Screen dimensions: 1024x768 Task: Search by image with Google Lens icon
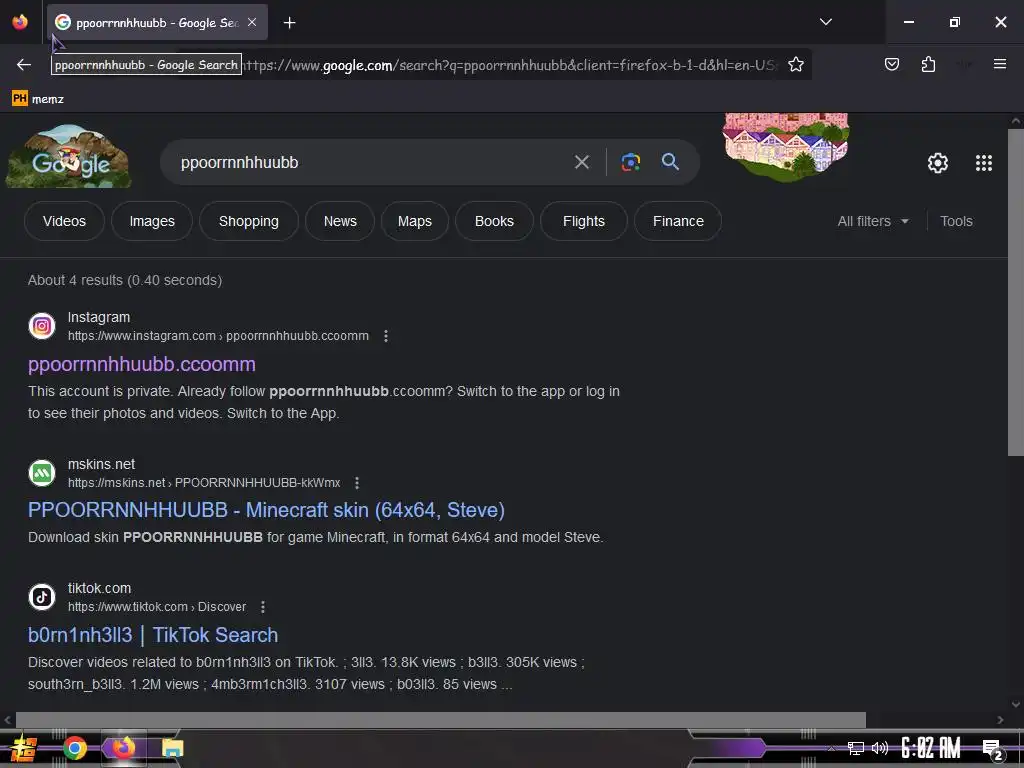(630, 162)
